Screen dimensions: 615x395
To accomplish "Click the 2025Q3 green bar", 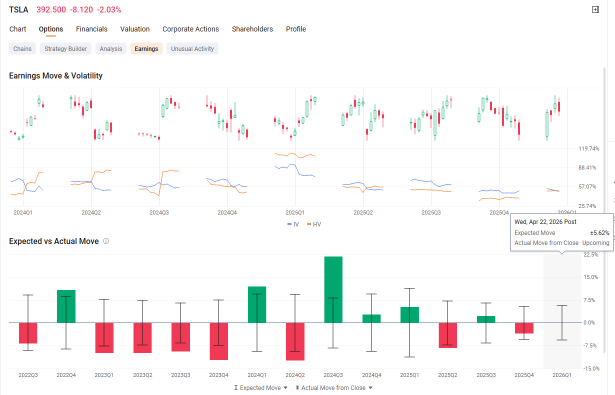I will point(486,319).
